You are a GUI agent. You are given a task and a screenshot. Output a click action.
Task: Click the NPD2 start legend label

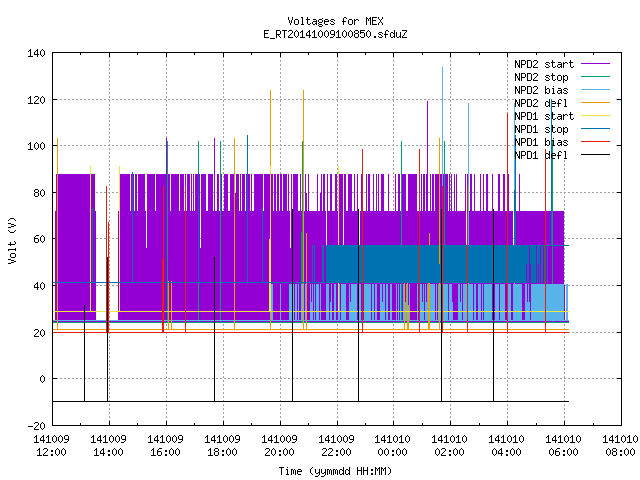pyautogui.click(x=544, y=64)
